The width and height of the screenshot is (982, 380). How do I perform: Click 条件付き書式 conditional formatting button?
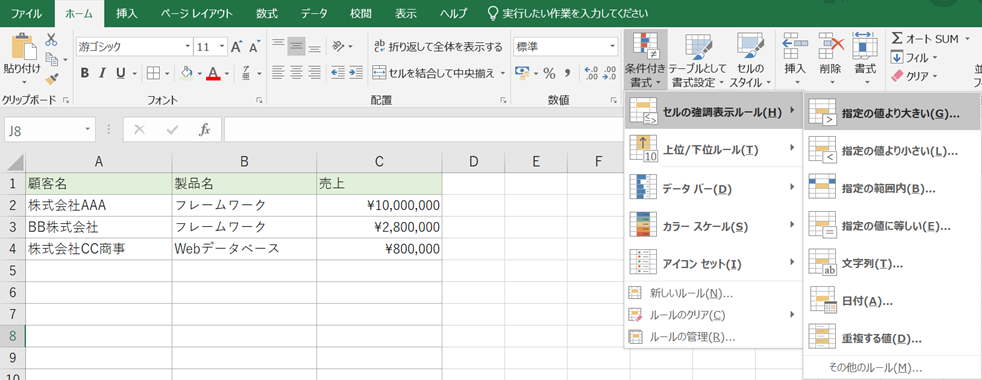pyautogui.click(x=645, y=60)
